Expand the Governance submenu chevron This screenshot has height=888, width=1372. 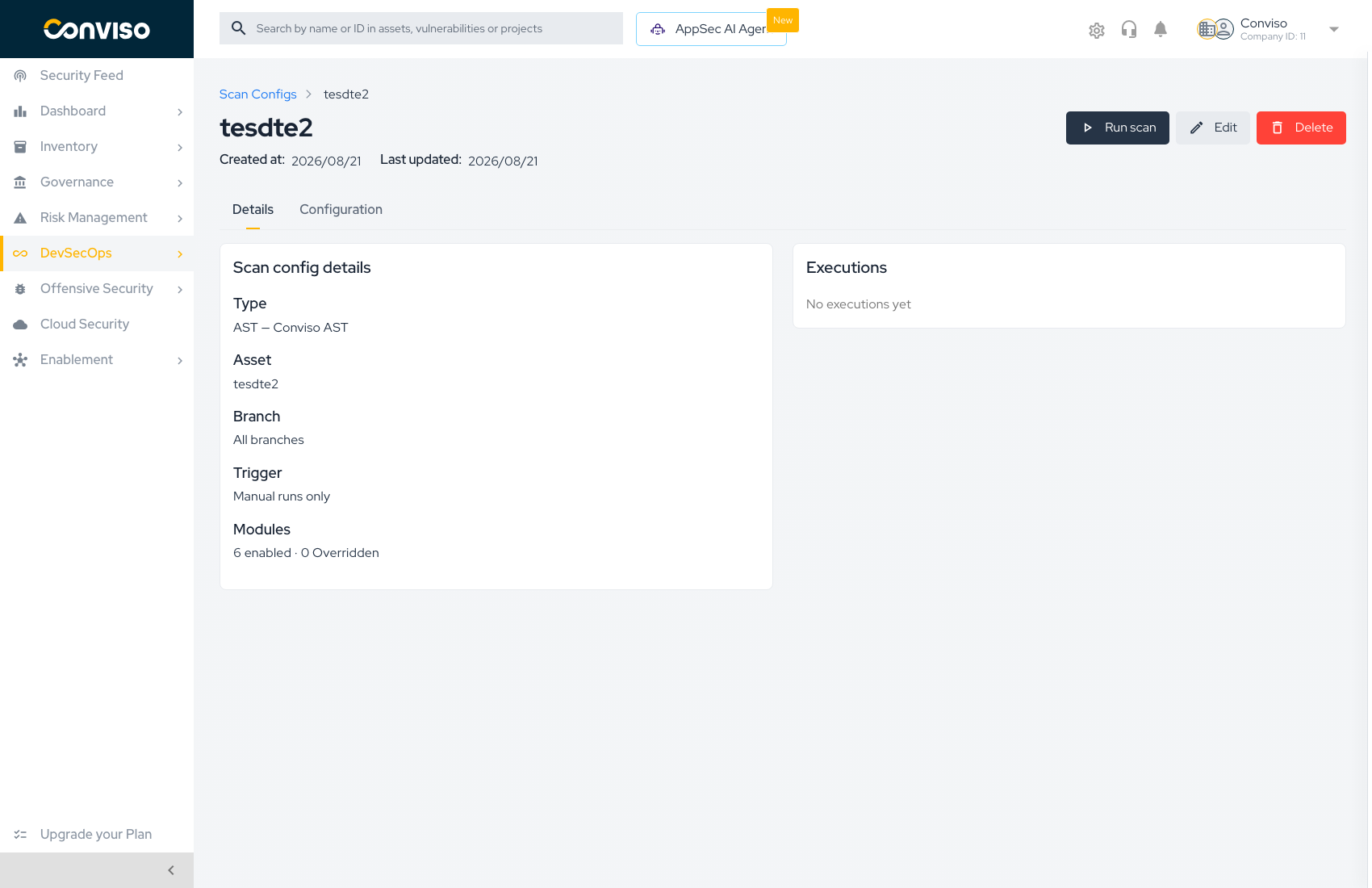click(180, 182)
